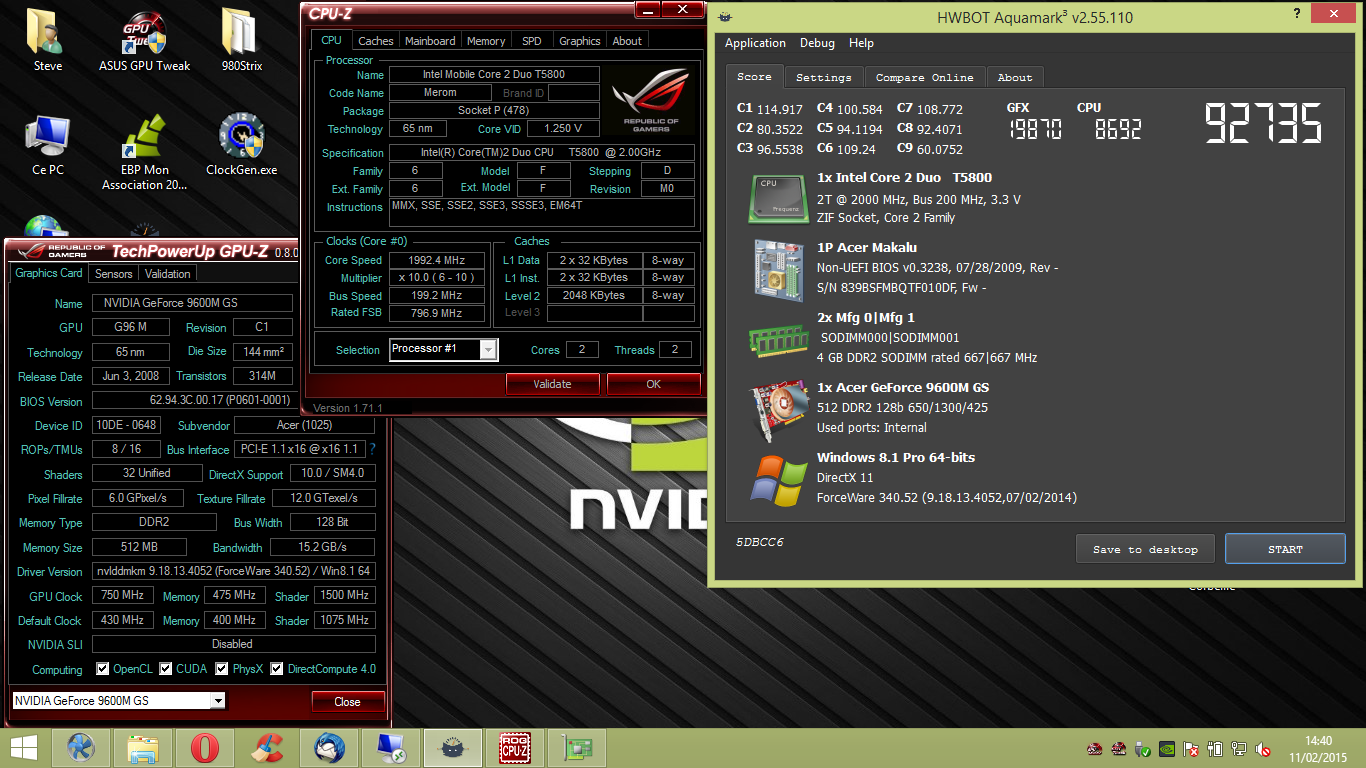Image resolution: width=1366 pixels, height=768 pixels.
Task: Click the START button in Aquamark
Action: point(1285,549)
